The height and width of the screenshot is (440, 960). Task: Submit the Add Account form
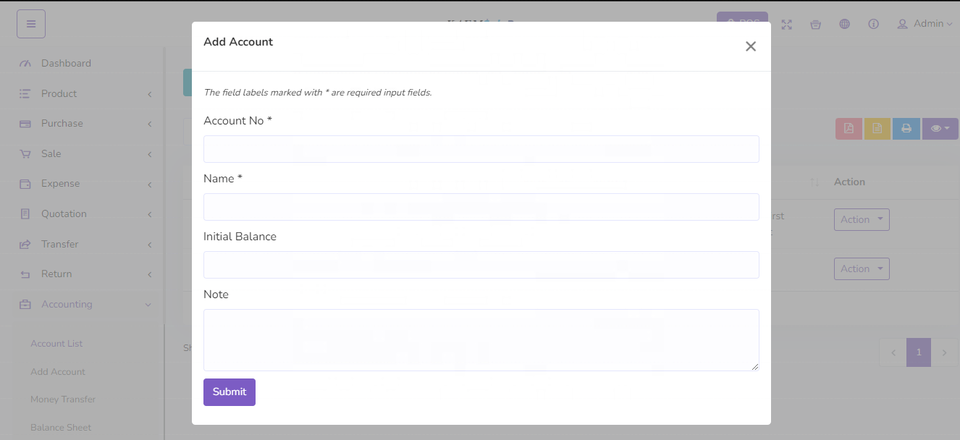(229, 392)
